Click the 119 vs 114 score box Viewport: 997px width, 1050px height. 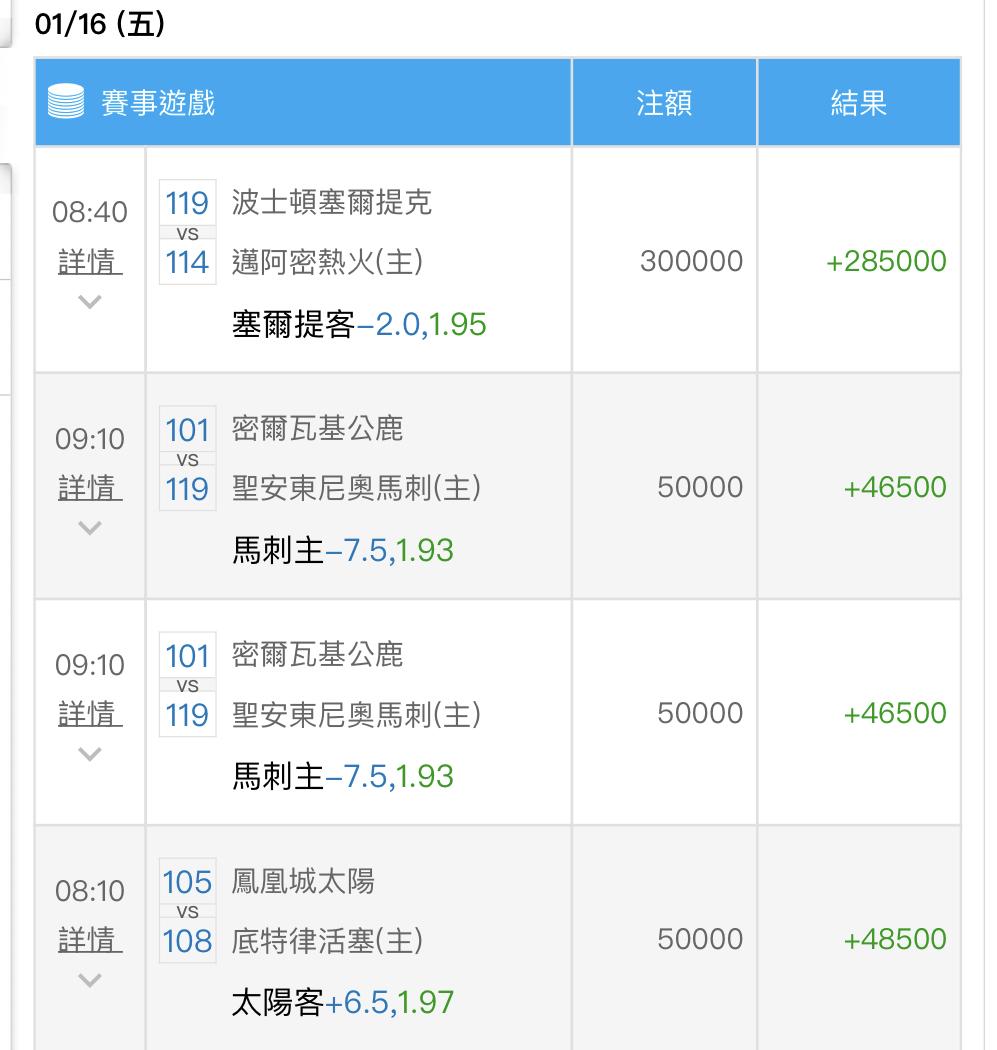click(x=187, y=233)
